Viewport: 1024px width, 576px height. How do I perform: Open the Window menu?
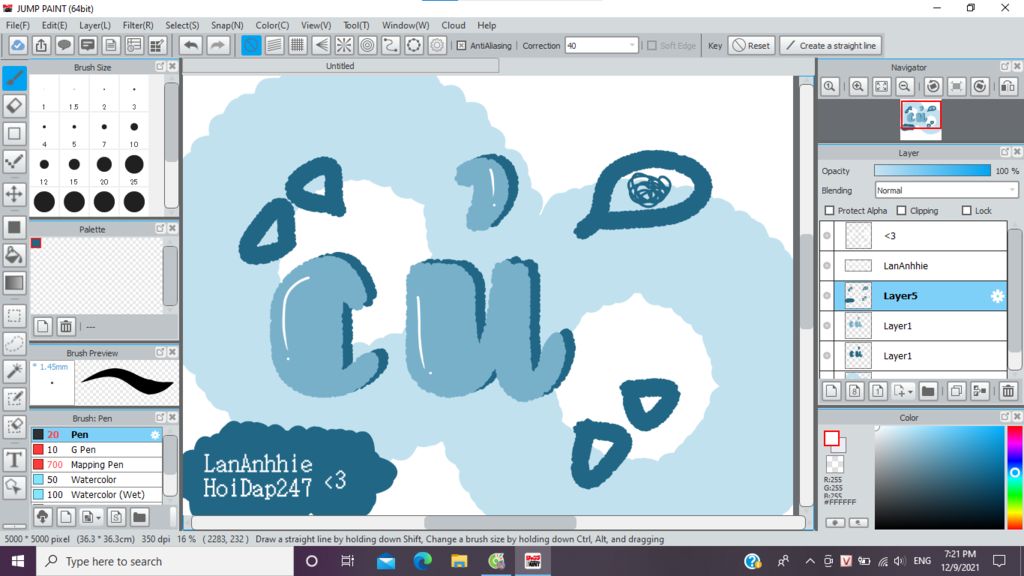tap(406, 25)
